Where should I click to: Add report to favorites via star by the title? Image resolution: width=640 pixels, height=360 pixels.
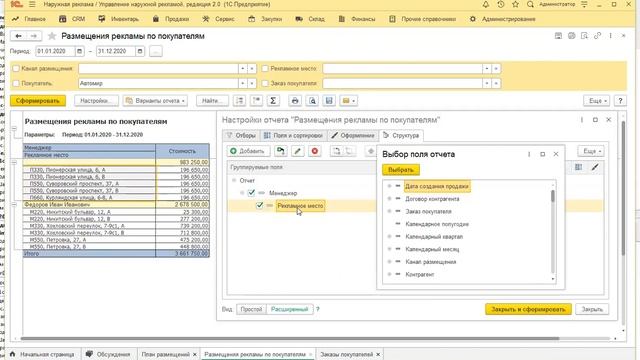coord(52,36)
